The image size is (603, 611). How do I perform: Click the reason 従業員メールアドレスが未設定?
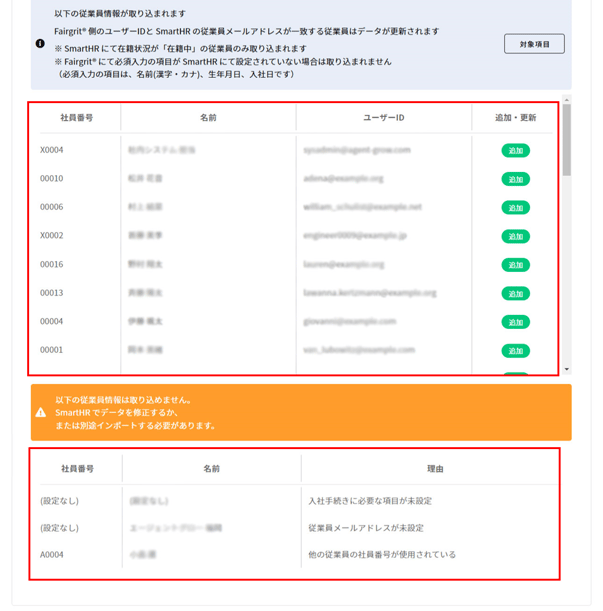click(366, 527)
